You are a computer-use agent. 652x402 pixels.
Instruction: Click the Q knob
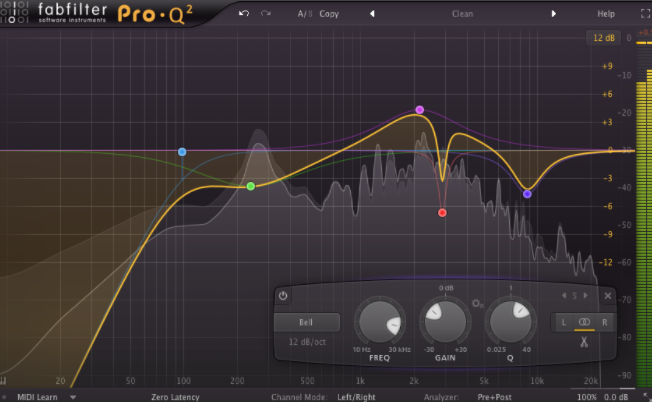[x=510, y=322]
